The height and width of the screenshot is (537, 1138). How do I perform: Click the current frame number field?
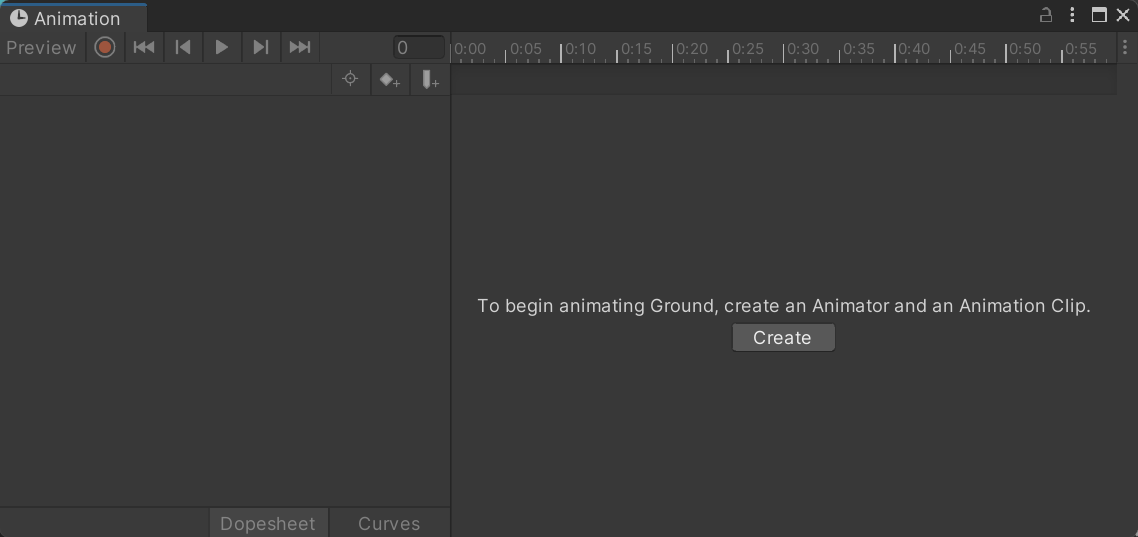(418, 47)
